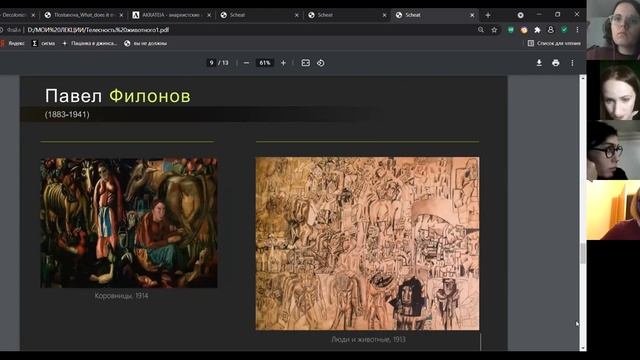
Task: Open the Chrome profile icon
Action: click(x=551, y=30)
